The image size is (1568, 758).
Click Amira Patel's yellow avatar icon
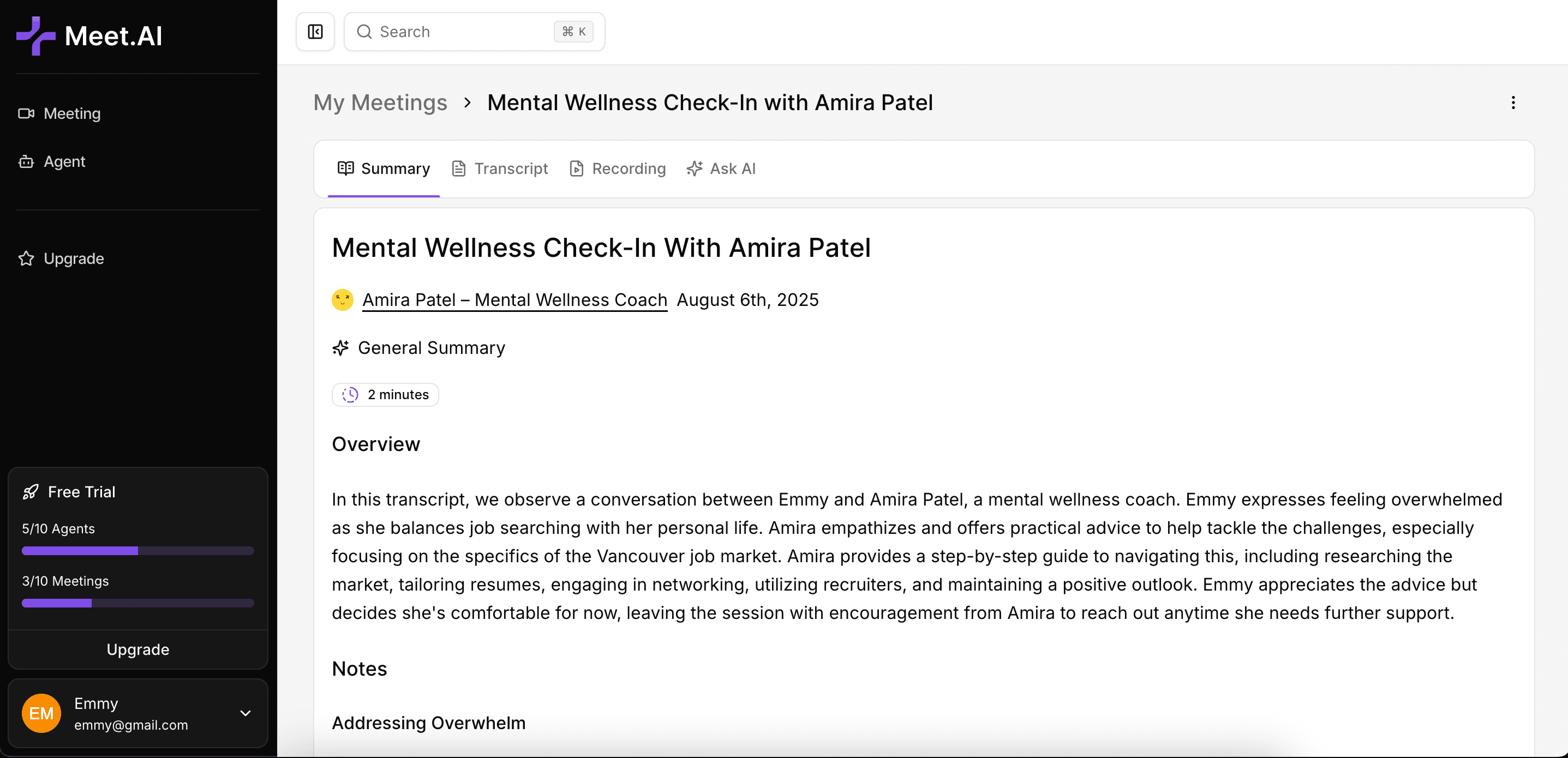tap(343, 300)
